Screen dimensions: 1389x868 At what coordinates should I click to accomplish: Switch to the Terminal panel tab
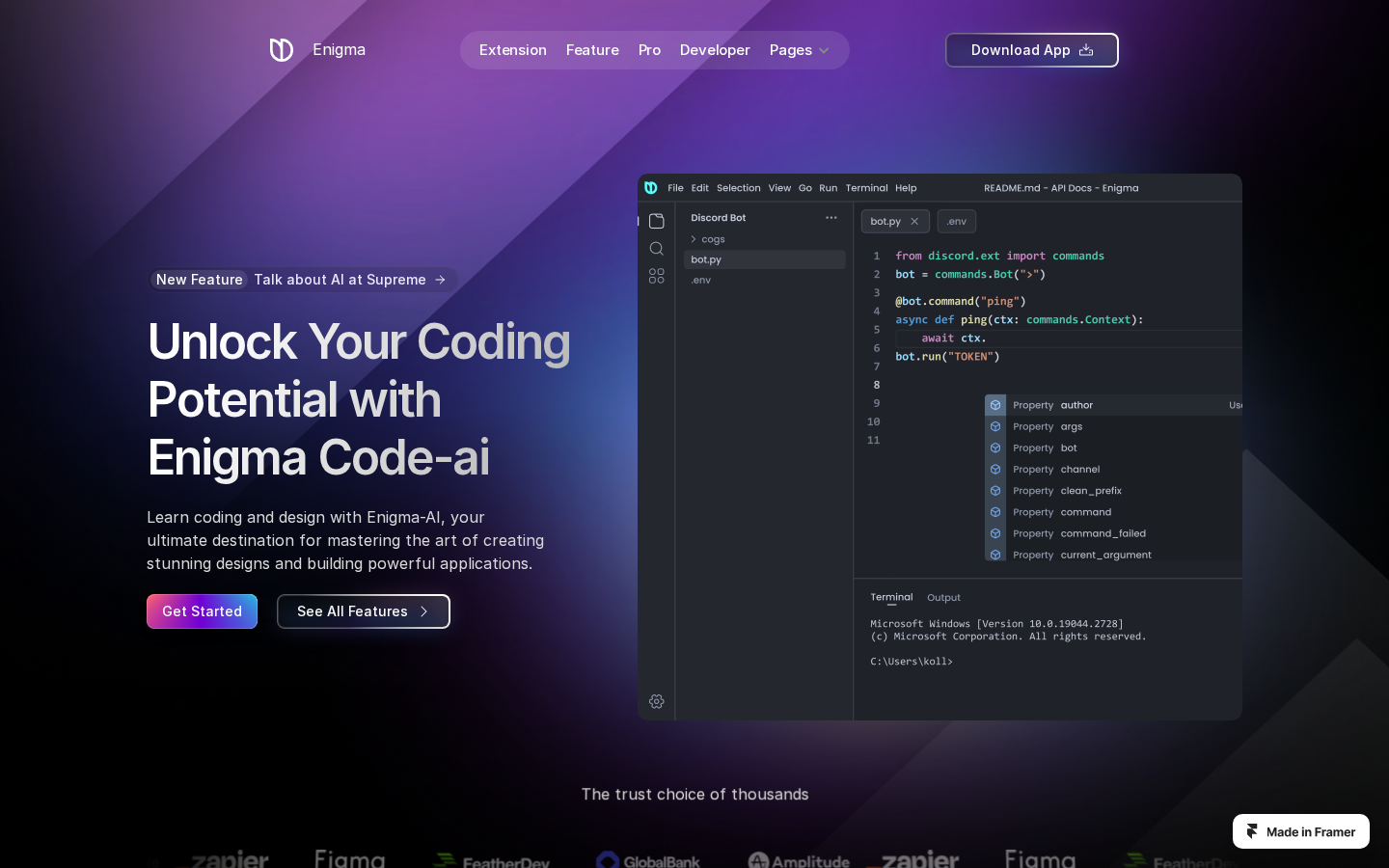pyautogui.click(x=891, y=597)
